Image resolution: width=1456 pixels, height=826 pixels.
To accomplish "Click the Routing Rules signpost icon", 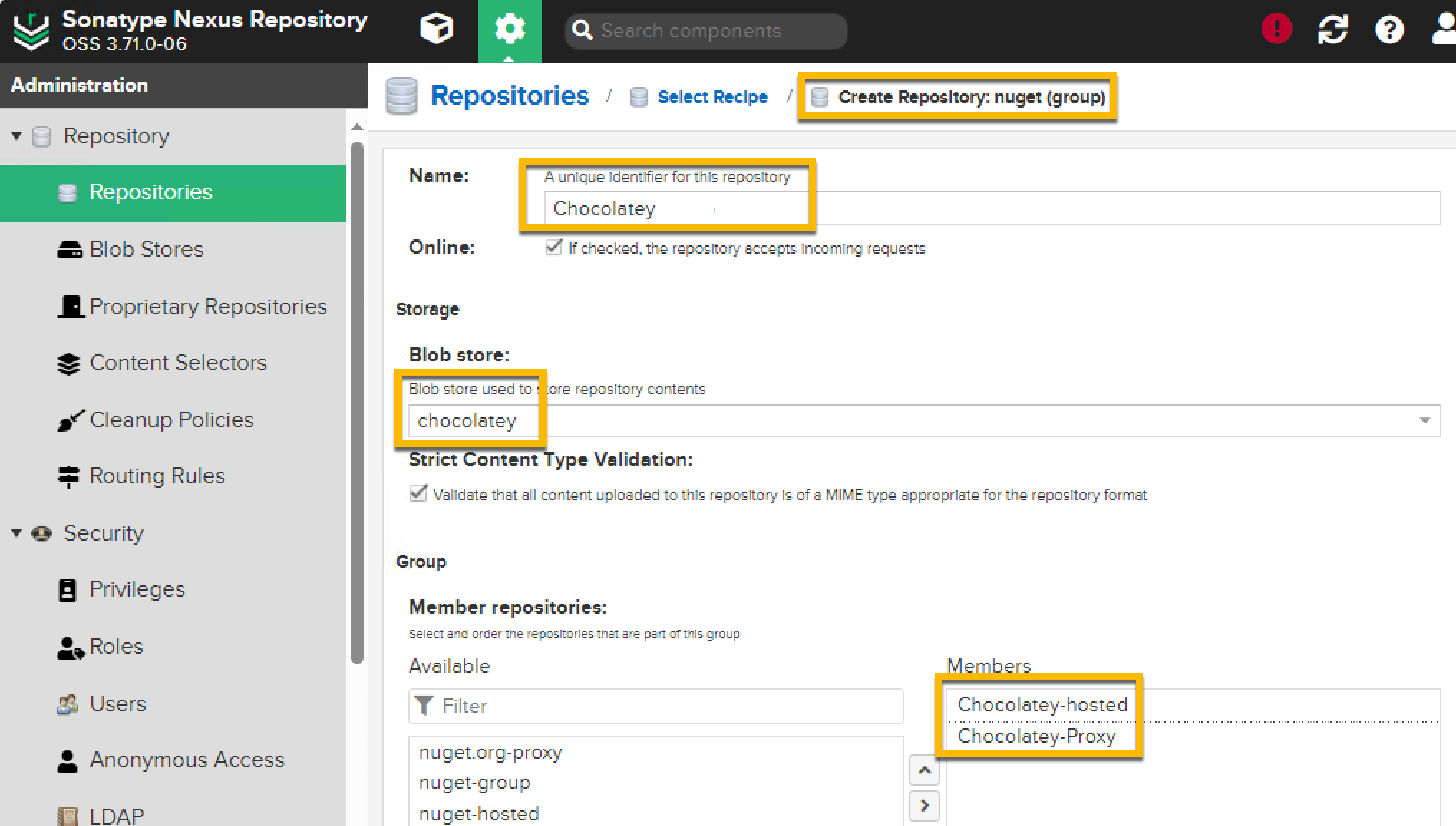I will (69, 477).
